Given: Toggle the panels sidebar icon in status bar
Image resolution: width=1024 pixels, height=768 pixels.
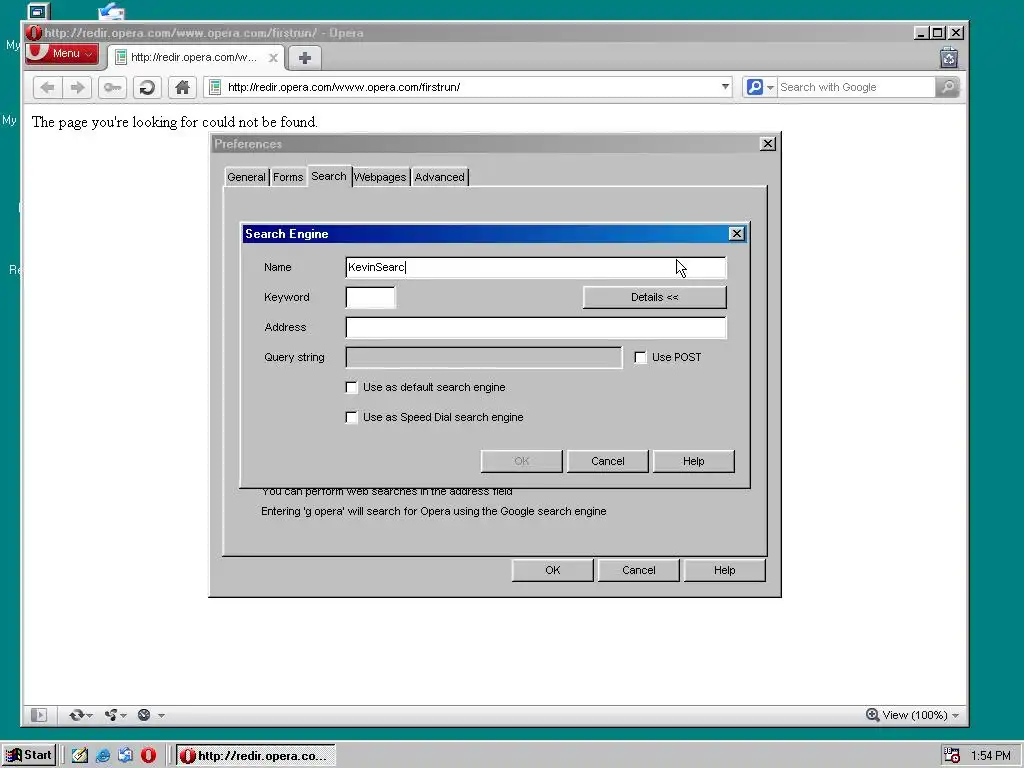Looking at the screenshot, I should [39, 715].
